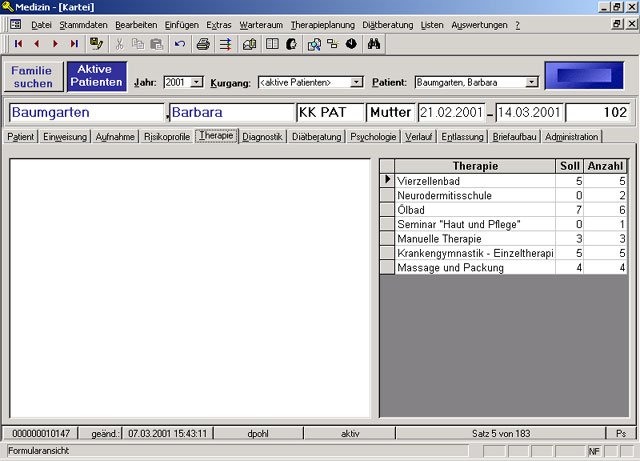The height and width of the screenshot is (461, 640).
Task: Click the large empty therapy notes area
Action: [190, 288]
